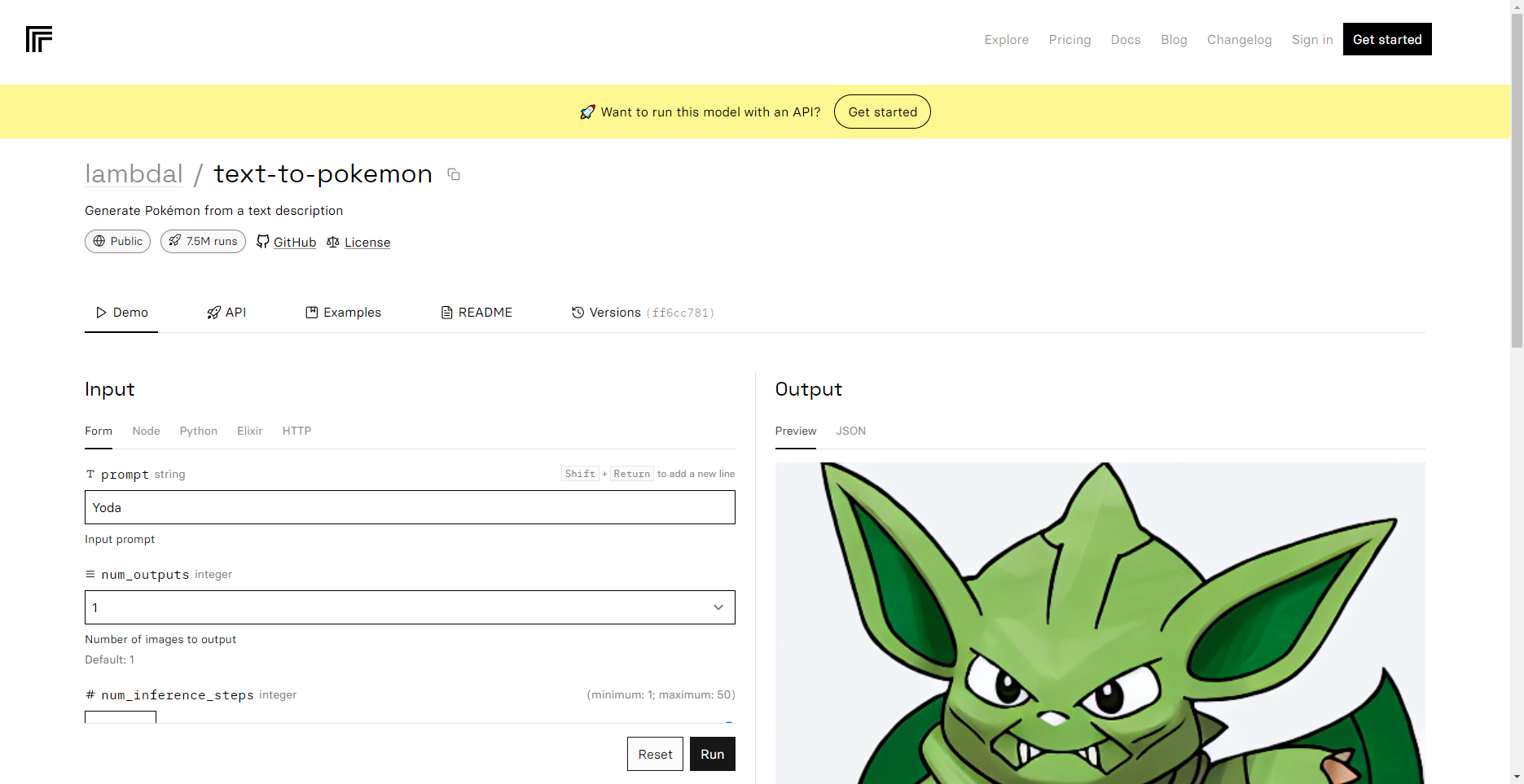The width and height of the screenshot is (1524, 784).
Task: Open the Blog link
Action: [1174, 40]
